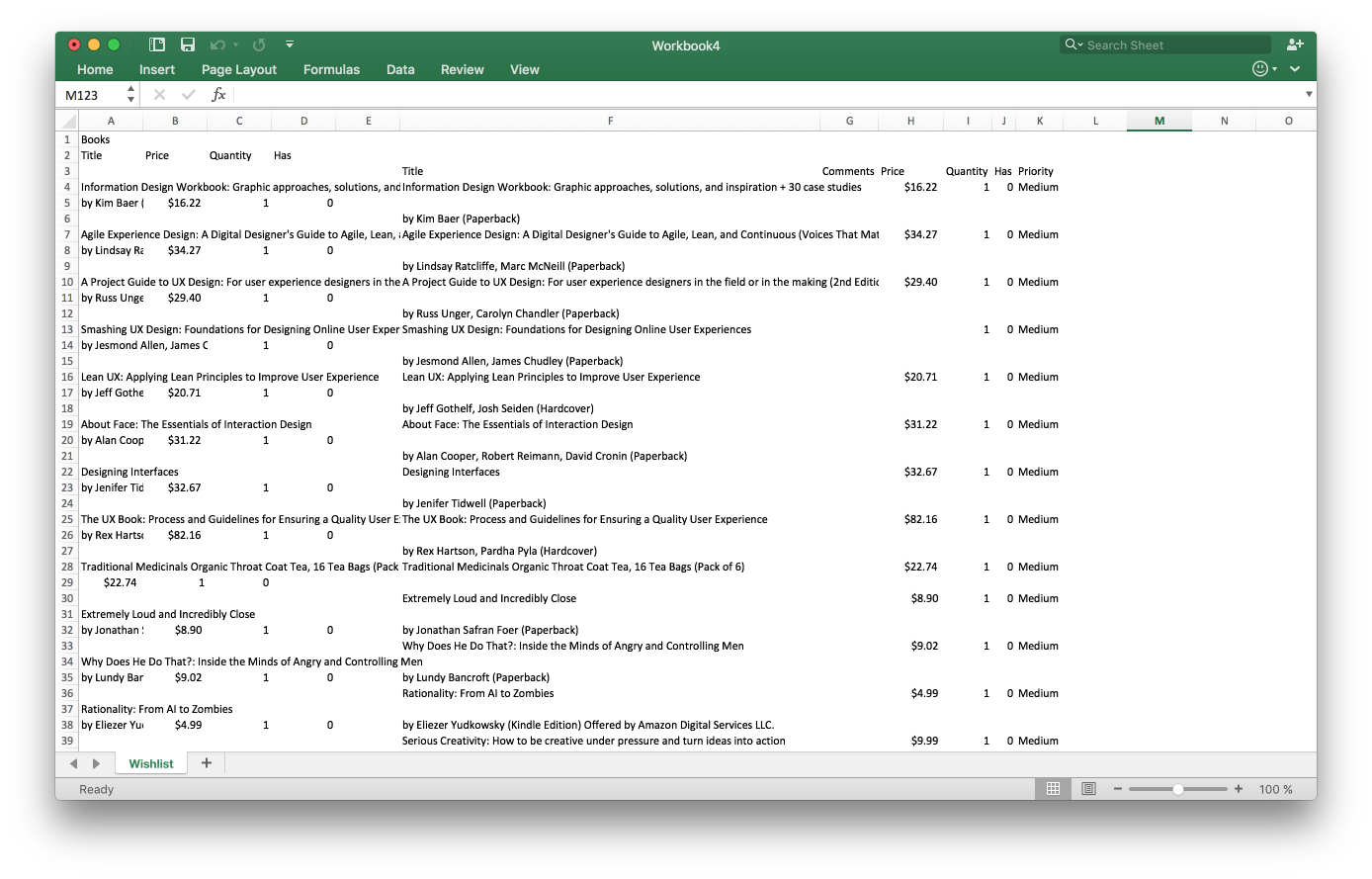This screenshot has height=879, width=1372.
Task: Zoom in with the plus button
Action: 1239,788
